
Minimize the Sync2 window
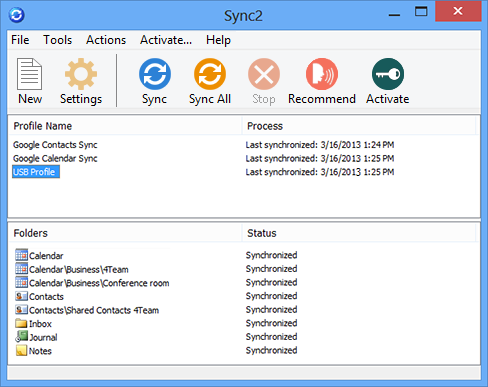tap(394, 14)
